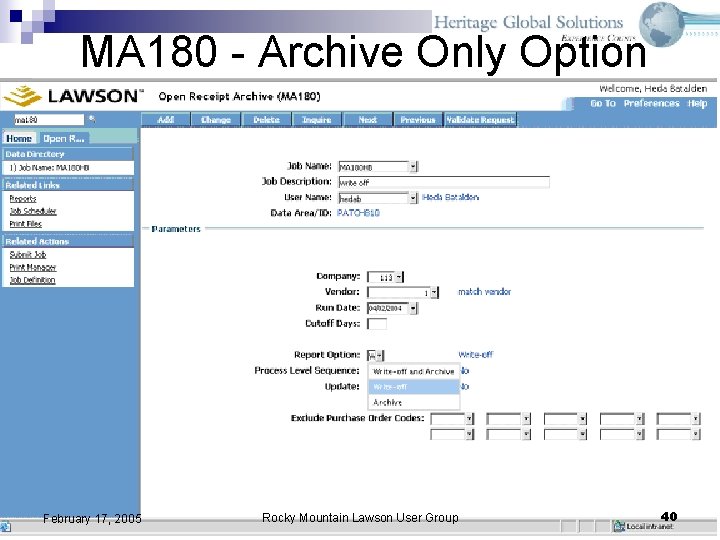Open the Job Definition link
720x540 pixels.
tap(33, 280)
